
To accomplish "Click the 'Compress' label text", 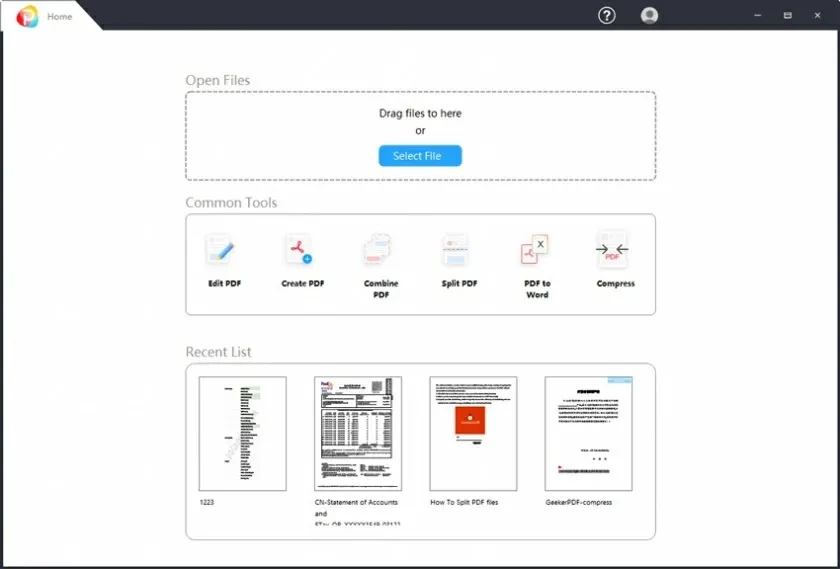I will coord(616,283).
